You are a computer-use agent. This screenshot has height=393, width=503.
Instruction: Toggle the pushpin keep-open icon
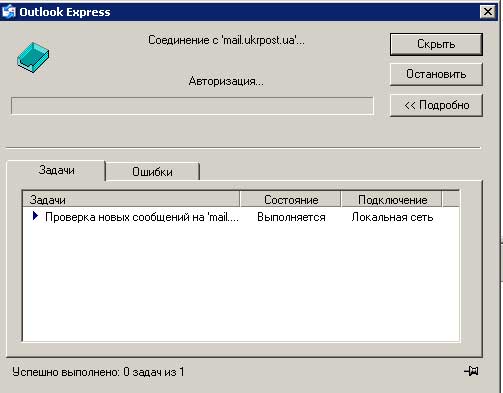coord(471,371)
